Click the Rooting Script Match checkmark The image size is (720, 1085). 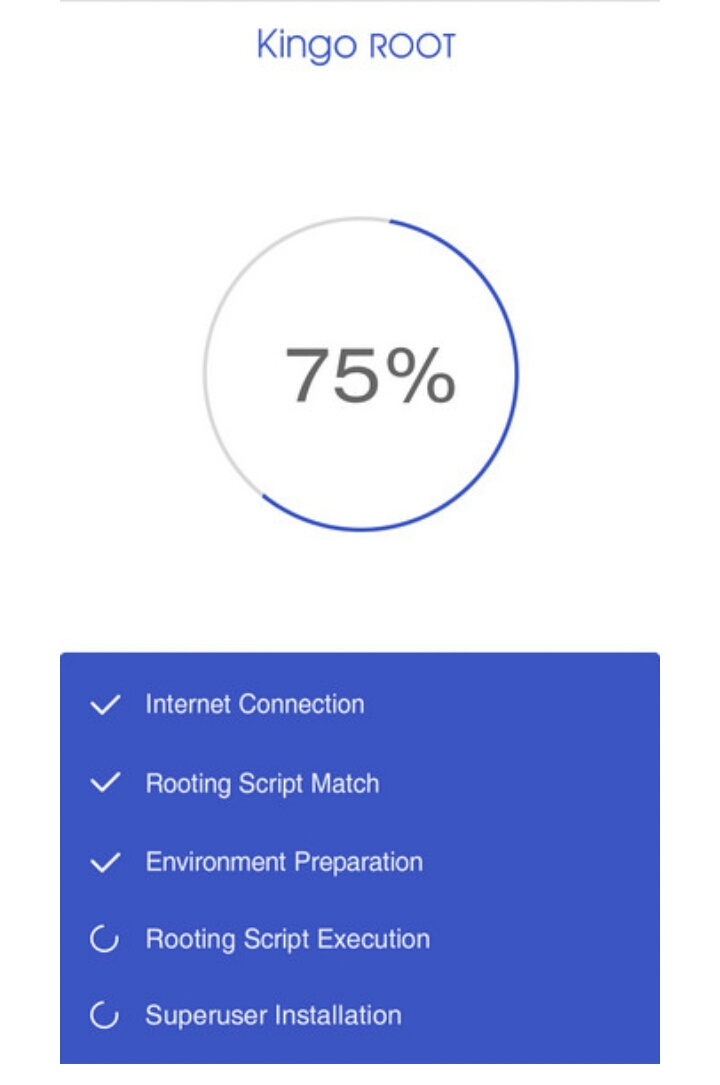coord(105,783)
